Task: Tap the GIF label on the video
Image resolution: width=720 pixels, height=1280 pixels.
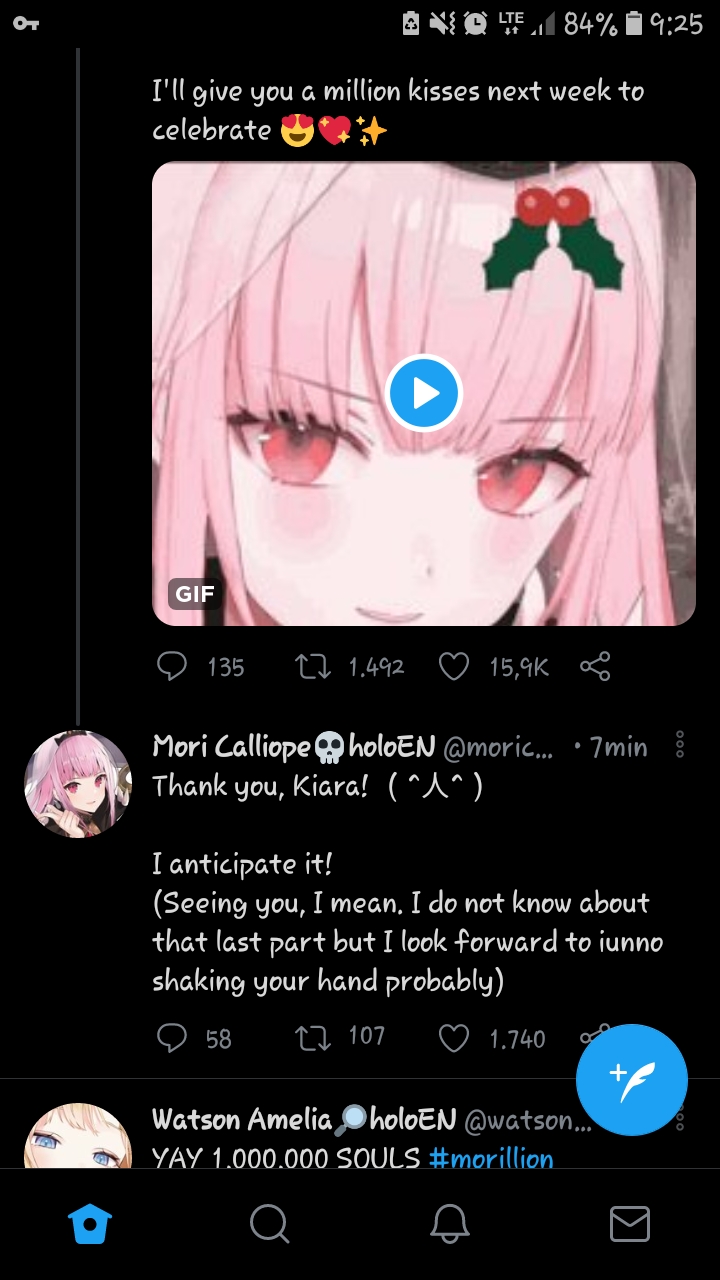Action: click(193, 593)
